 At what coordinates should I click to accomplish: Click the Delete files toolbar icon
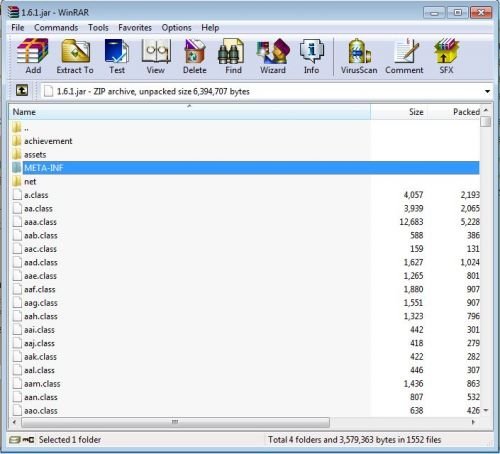point(195,56)
